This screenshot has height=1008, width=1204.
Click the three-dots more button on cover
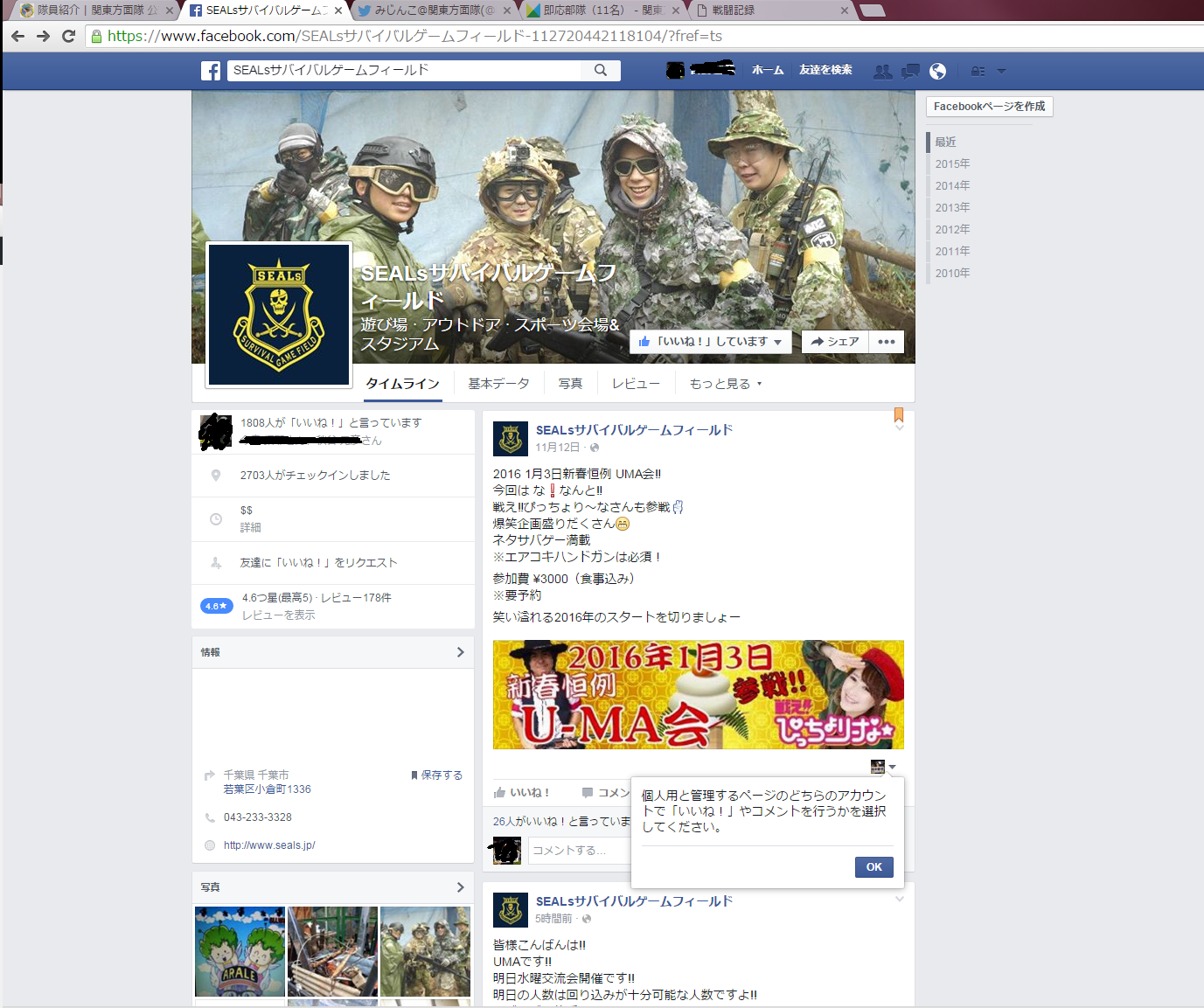(887, 342)
